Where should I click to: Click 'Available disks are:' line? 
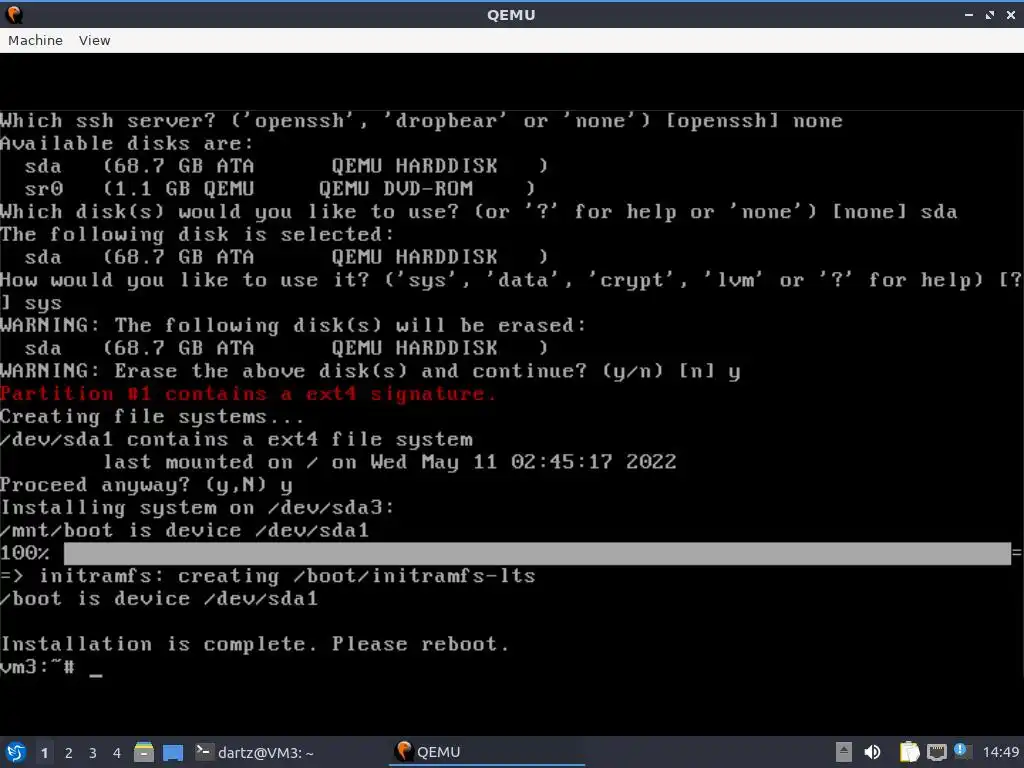click(x=127, y=143)
